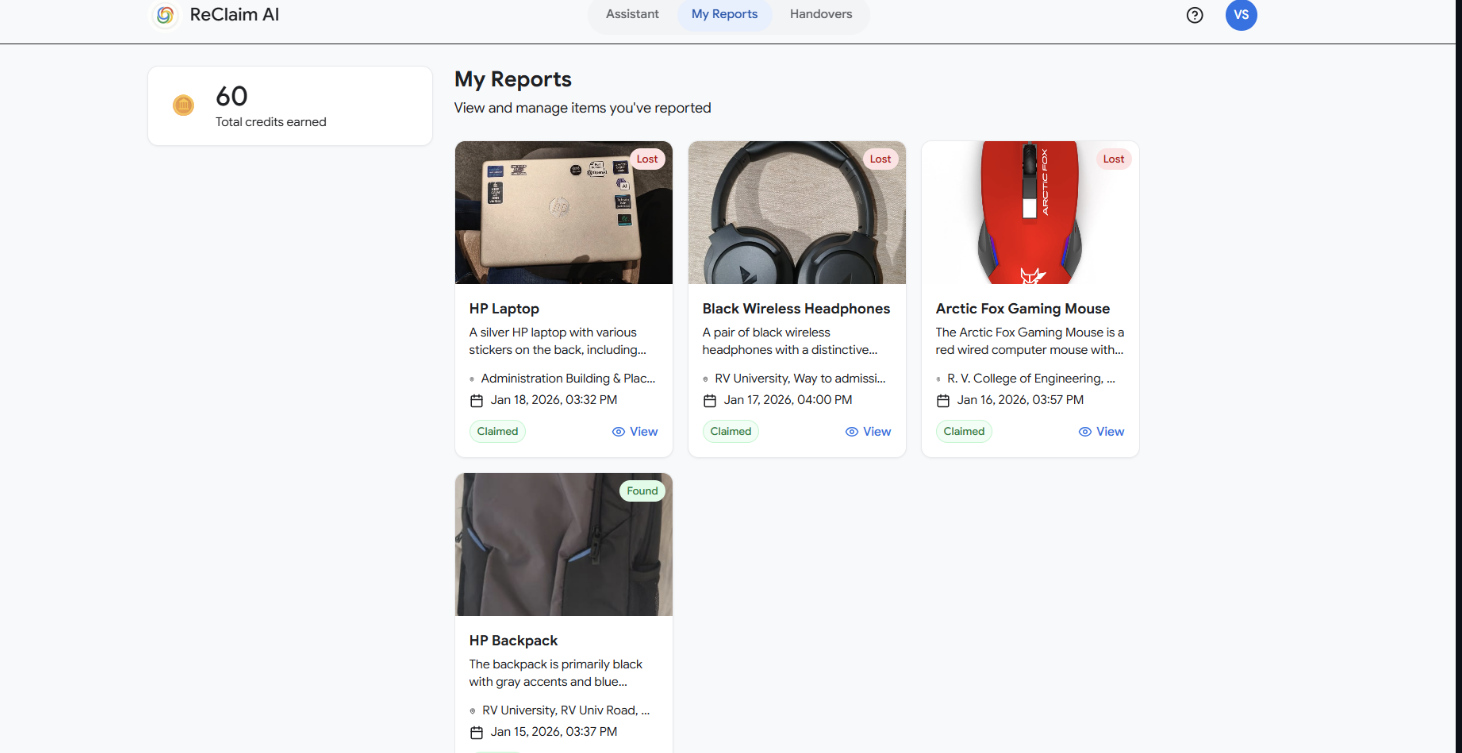The width and height of the screenshot is (1462, 753).
Task: Click the Lost badge on headphones card
Action: [880, 159]
